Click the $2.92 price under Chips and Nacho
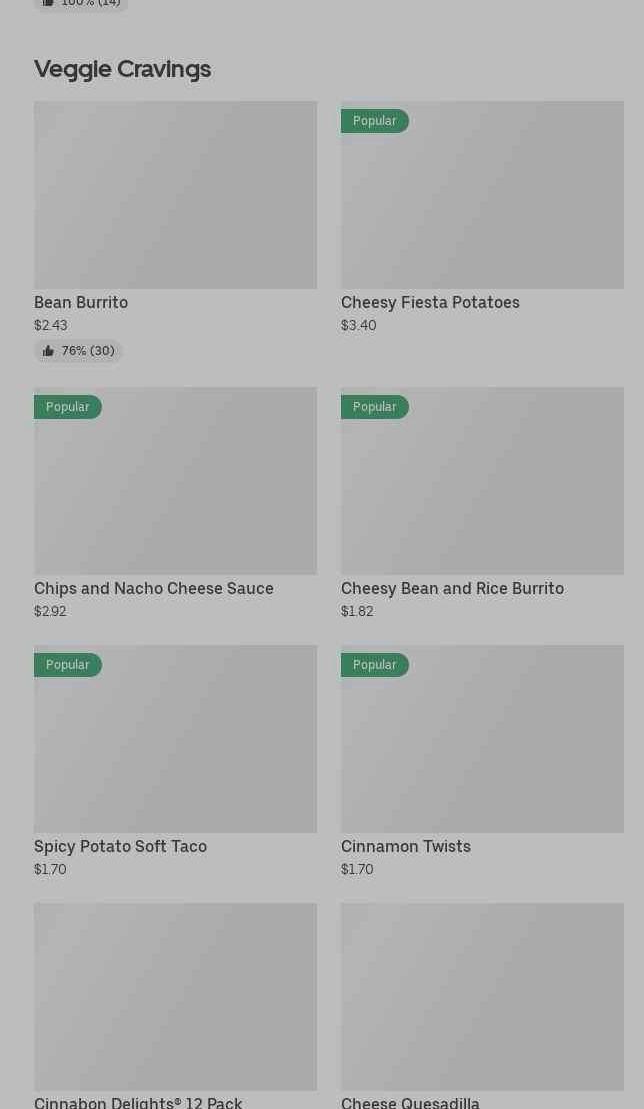Screen dimensions: 644x1109 click(50, 611)
